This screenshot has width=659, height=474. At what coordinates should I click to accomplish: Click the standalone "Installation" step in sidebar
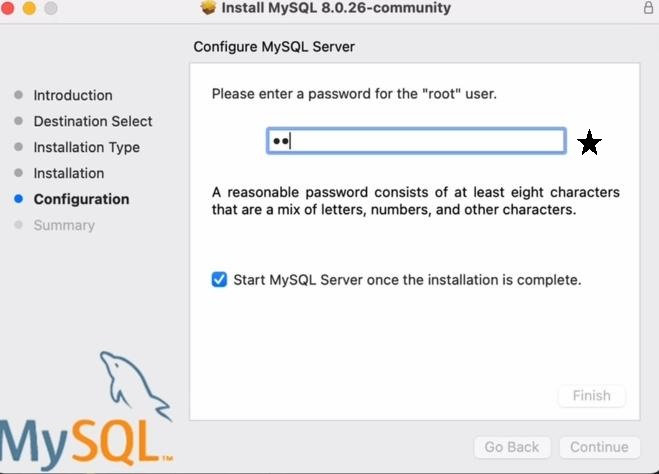click(68, 173)
